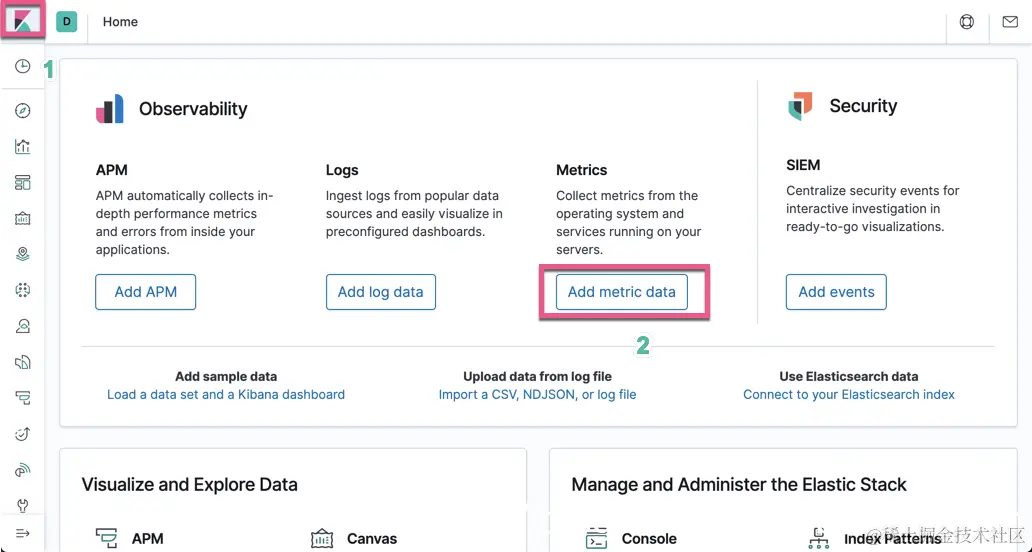The height and width of the screenshot is (552, 1032).
Task: Open the space selector avatar D
Action: (x=66, y=22)
